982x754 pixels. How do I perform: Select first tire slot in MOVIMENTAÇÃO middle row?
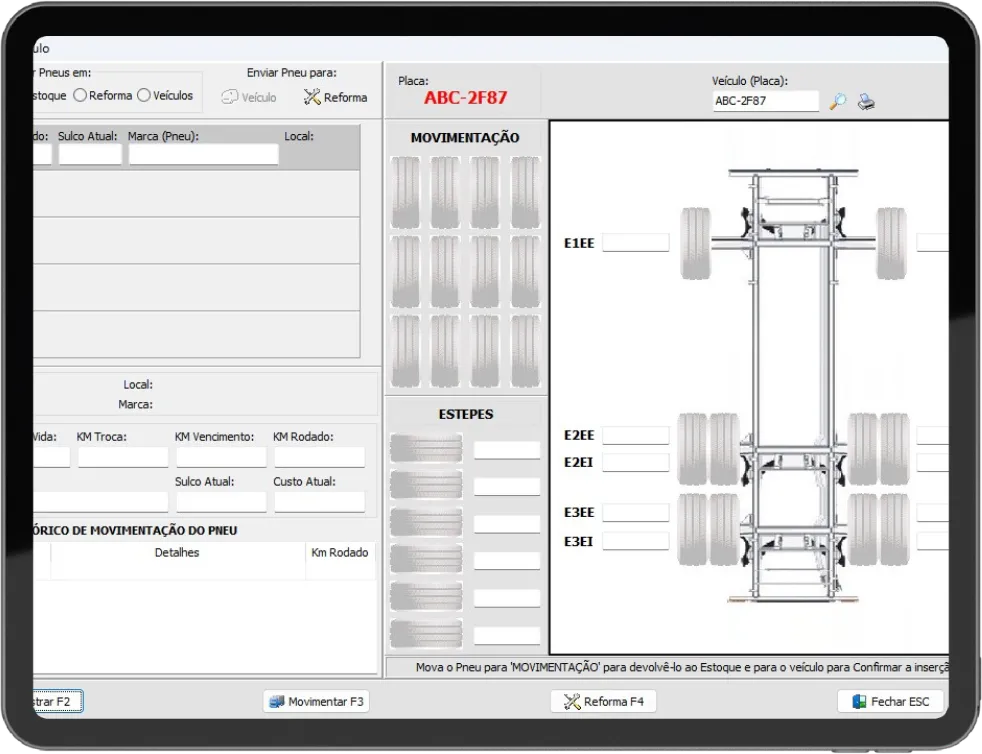coord(406,272)
